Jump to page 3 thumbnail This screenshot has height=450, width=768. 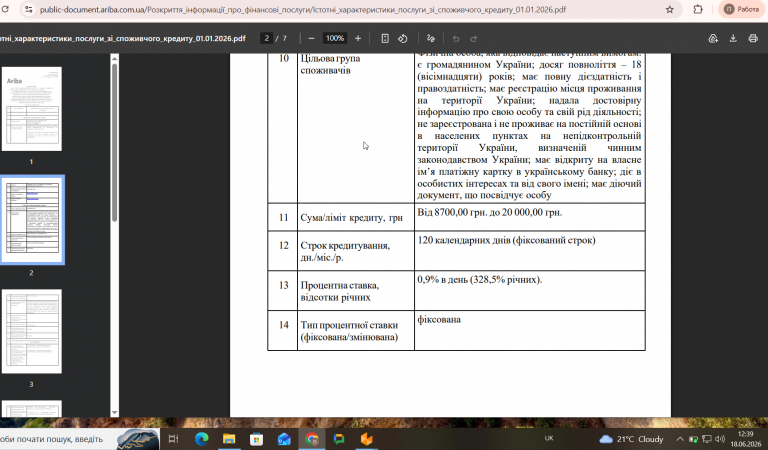click(32, 332)
